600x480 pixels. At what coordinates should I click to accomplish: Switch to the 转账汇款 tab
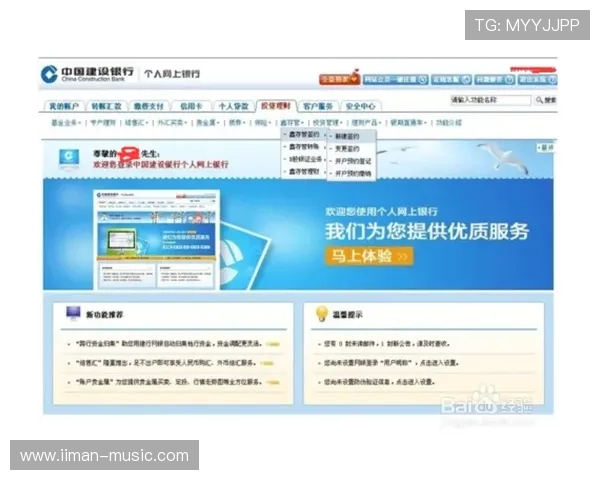106,106
